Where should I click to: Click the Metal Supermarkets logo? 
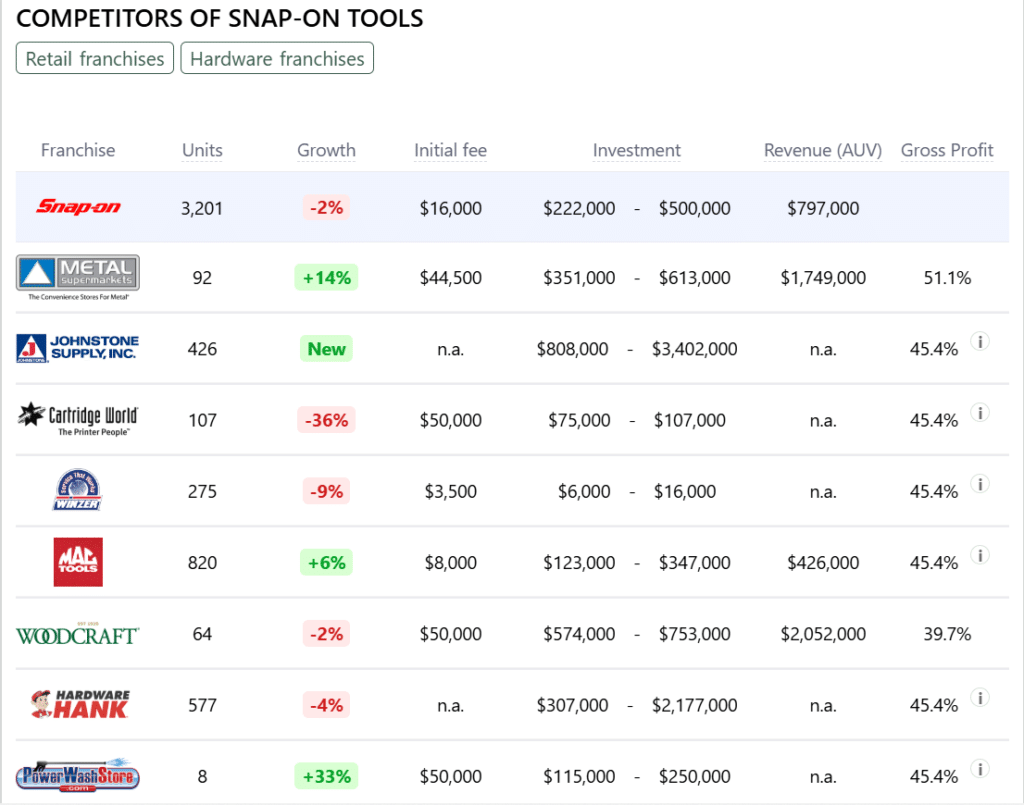point(78,277)
